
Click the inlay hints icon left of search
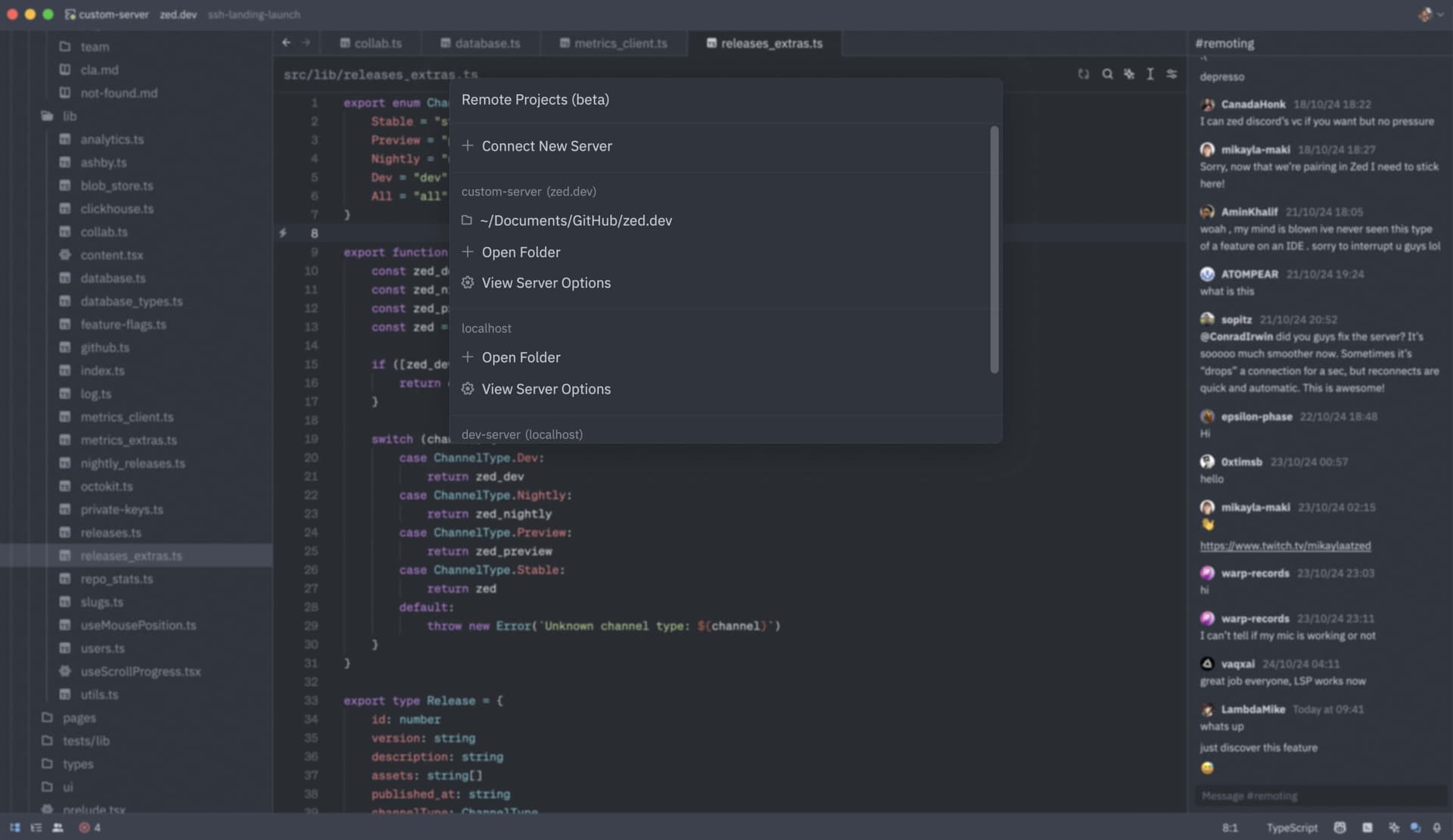(x=1084, y=74)
